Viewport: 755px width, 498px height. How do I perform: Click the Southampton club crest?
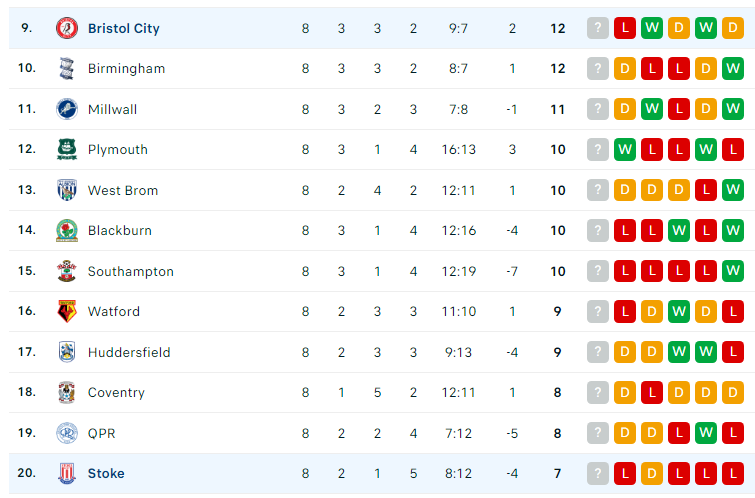click(67, 271)
